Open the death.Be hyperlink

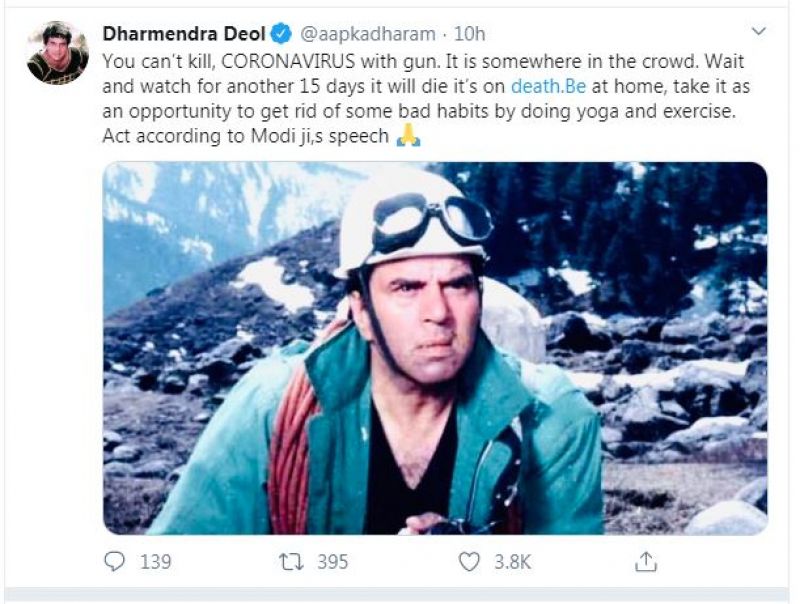pyautogui.click(x=544, y=85)
